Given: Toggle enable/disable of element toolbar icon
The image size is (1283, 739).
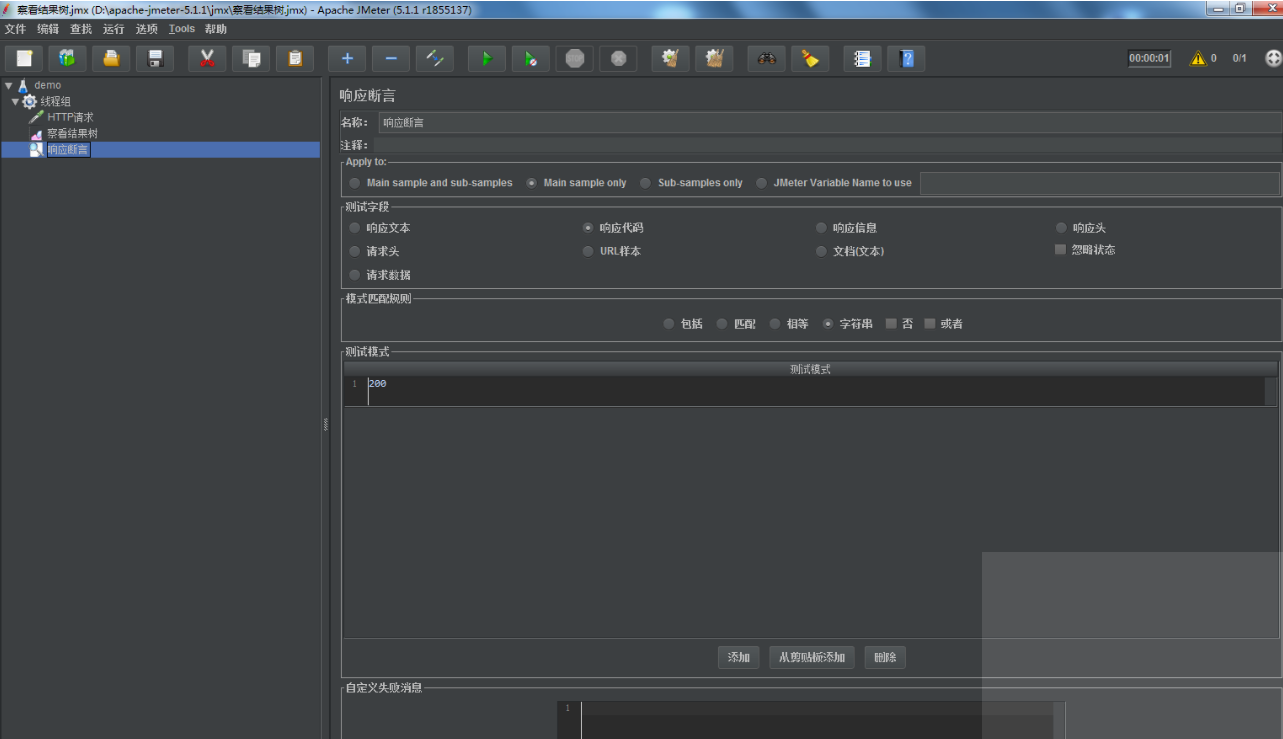Looking at the screenshot, I should point(435,58).
